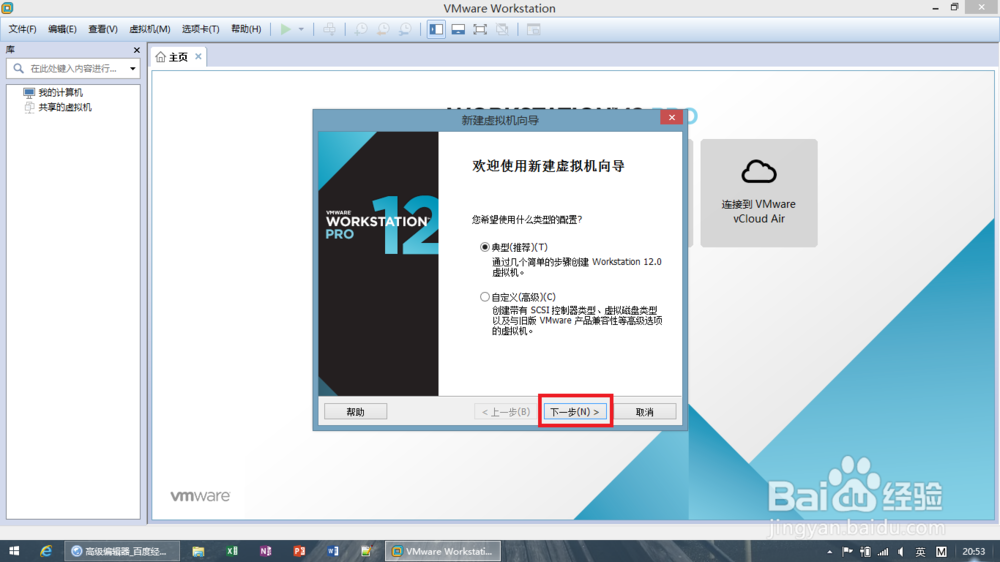
Task: Close the 库 library panel
Action: pyautogui.click(x=136, y=50)
